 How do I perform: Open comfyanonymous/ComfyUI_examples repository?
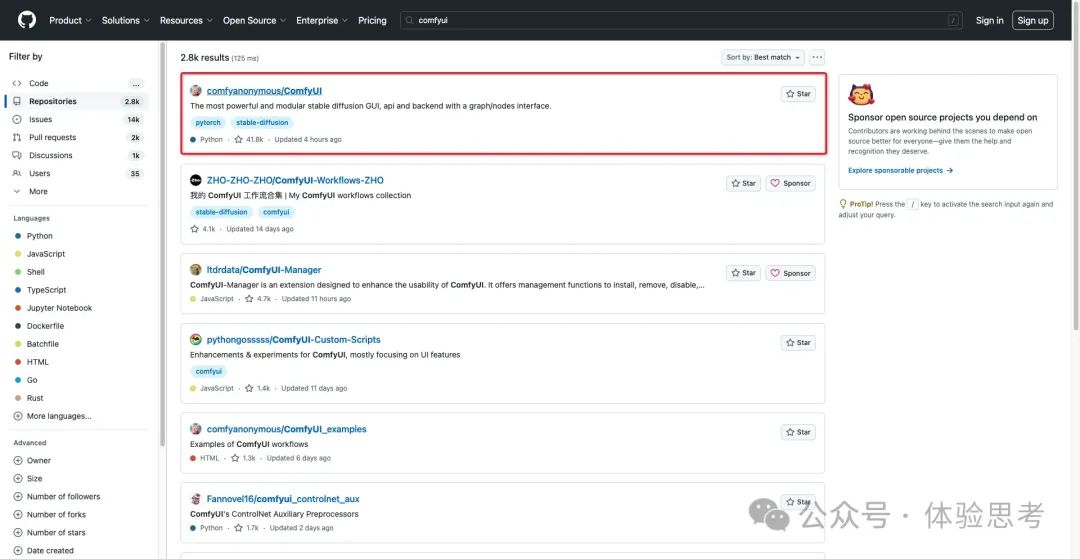click(287, 429)
